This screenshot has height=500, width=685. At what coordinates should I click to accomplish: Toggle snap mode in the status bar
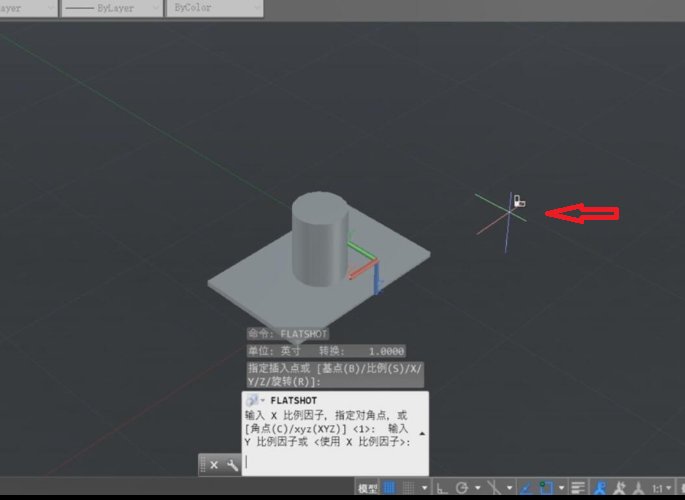click(x=410, y=489)
